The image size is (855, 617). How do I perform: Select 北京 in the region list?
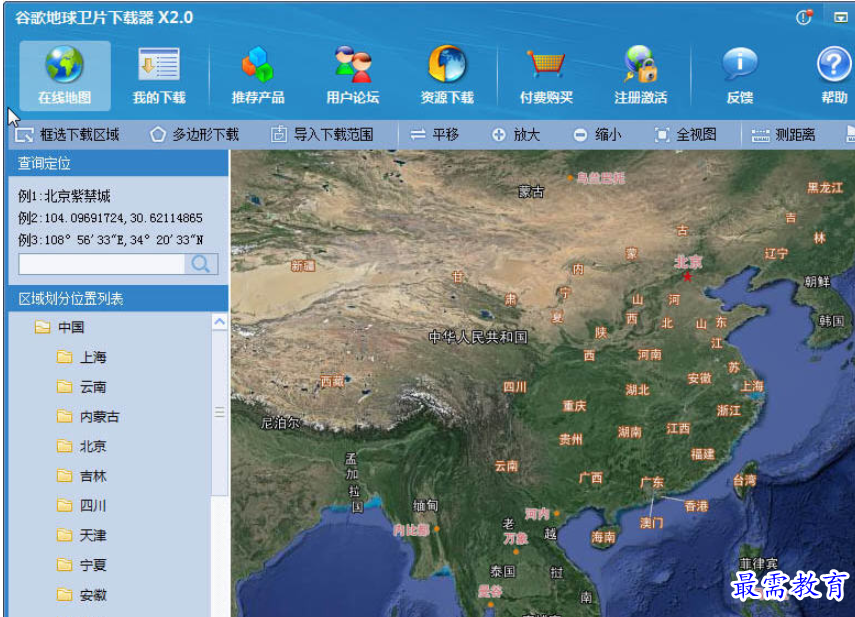(93, 446)
